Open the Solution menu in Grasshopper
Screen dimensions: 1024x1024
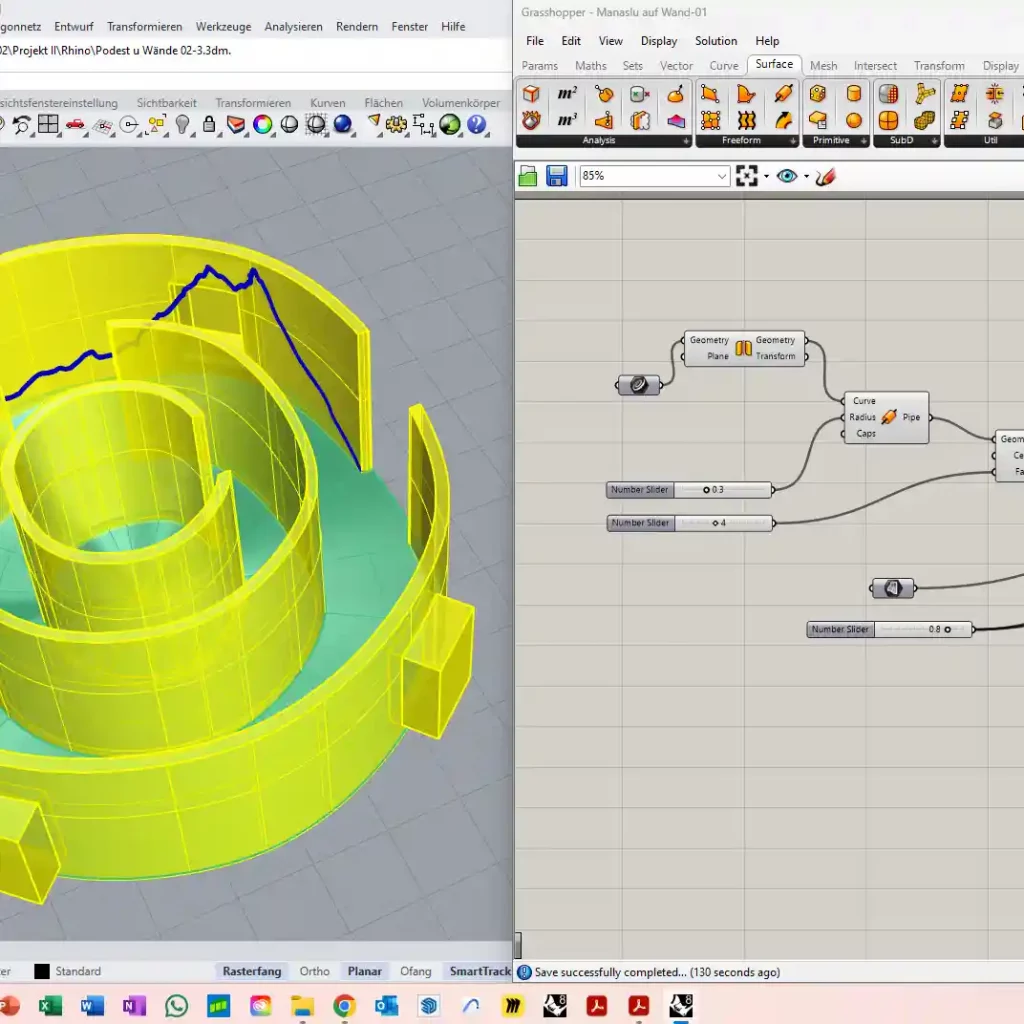click(x=716, y=41)
